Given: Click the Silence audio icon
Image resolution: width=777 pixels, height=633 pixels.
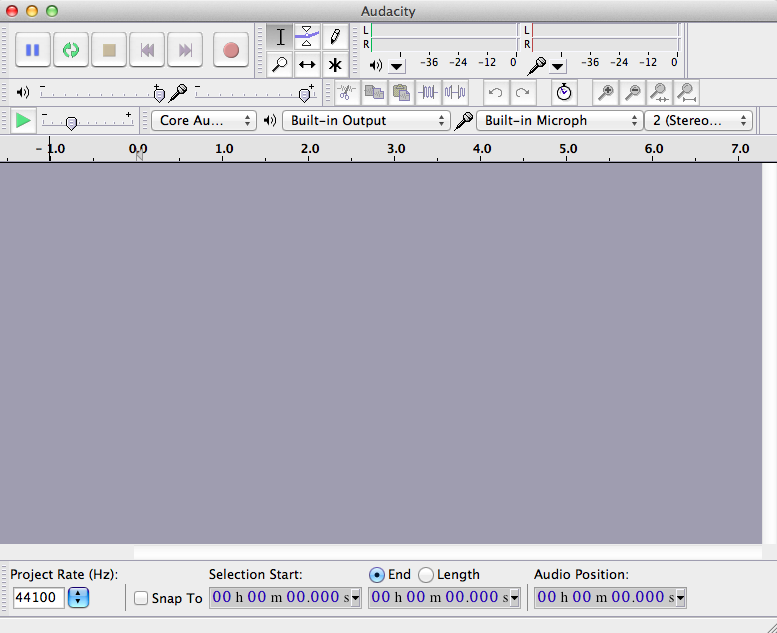Looking at the screenshot, I should coord(455,92).
